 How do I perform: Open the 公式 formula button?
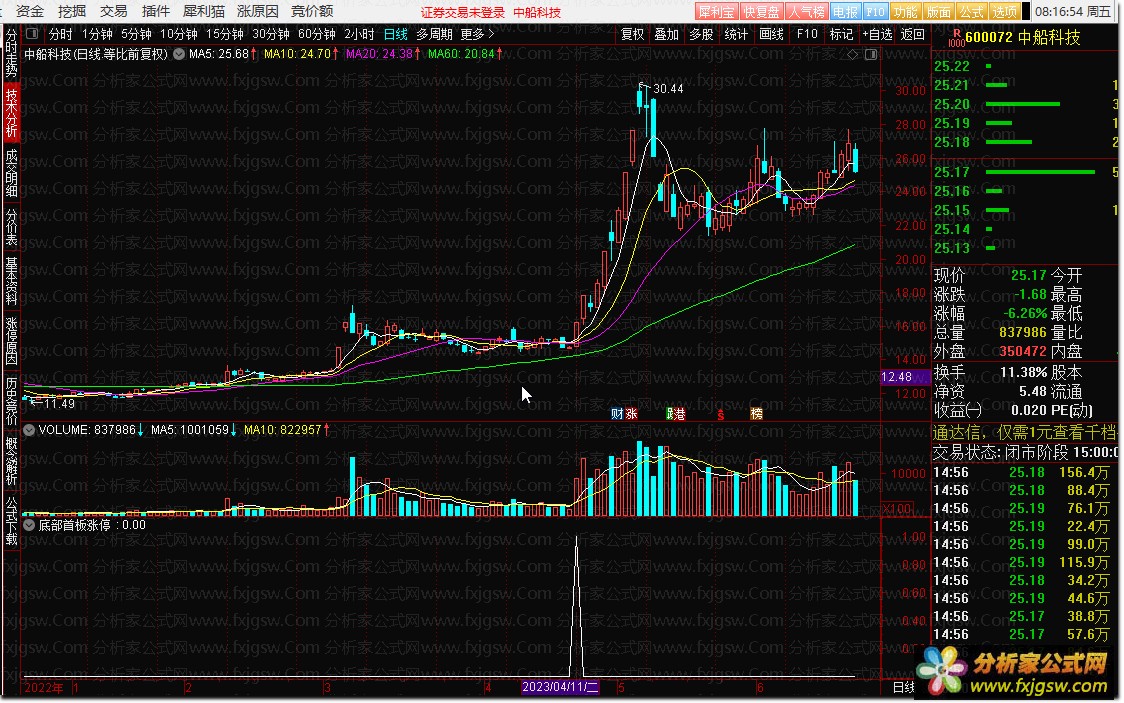[971, 12]
